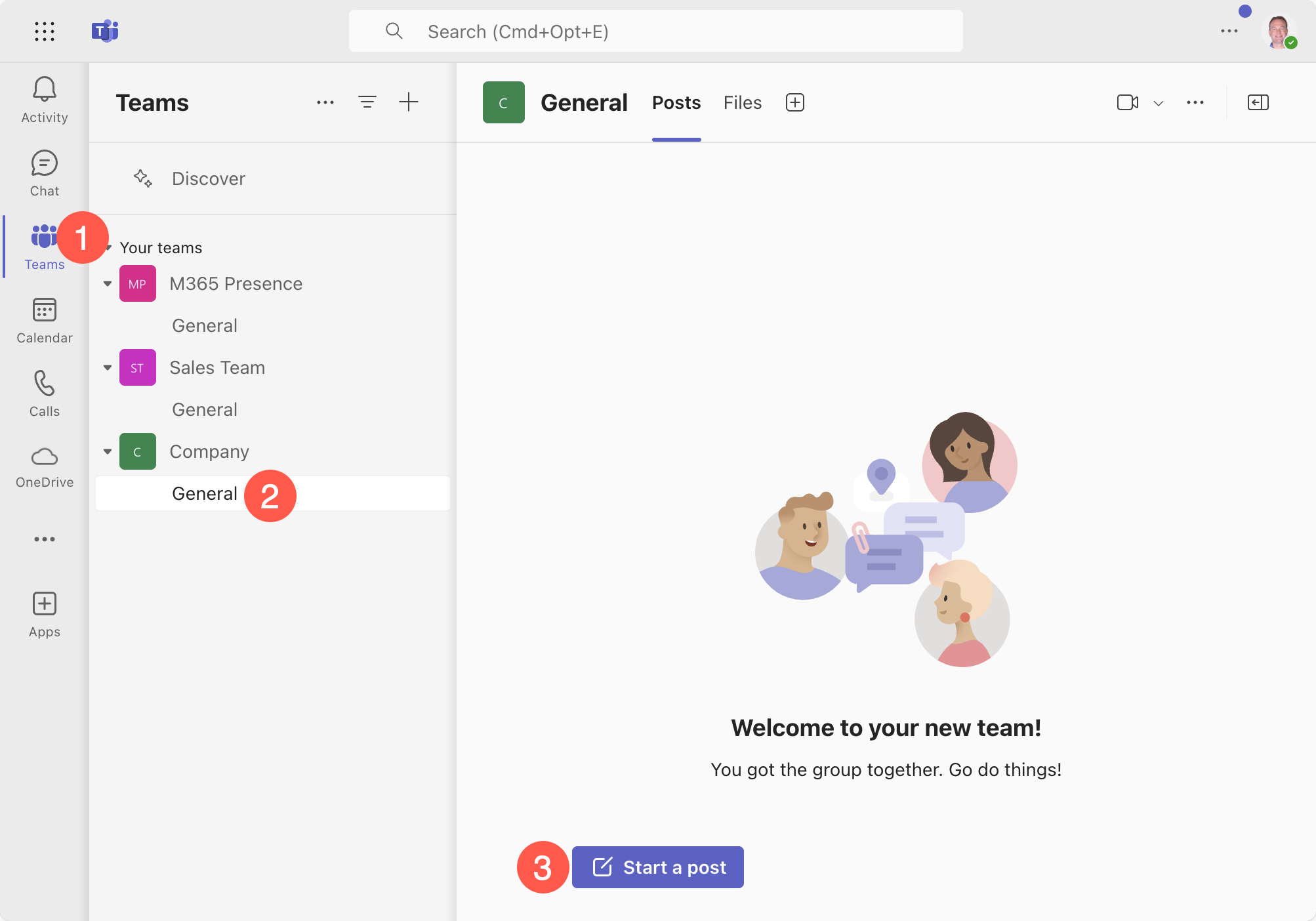
Task: Select the Posts tab in General
Action: (x=676, y=102)
